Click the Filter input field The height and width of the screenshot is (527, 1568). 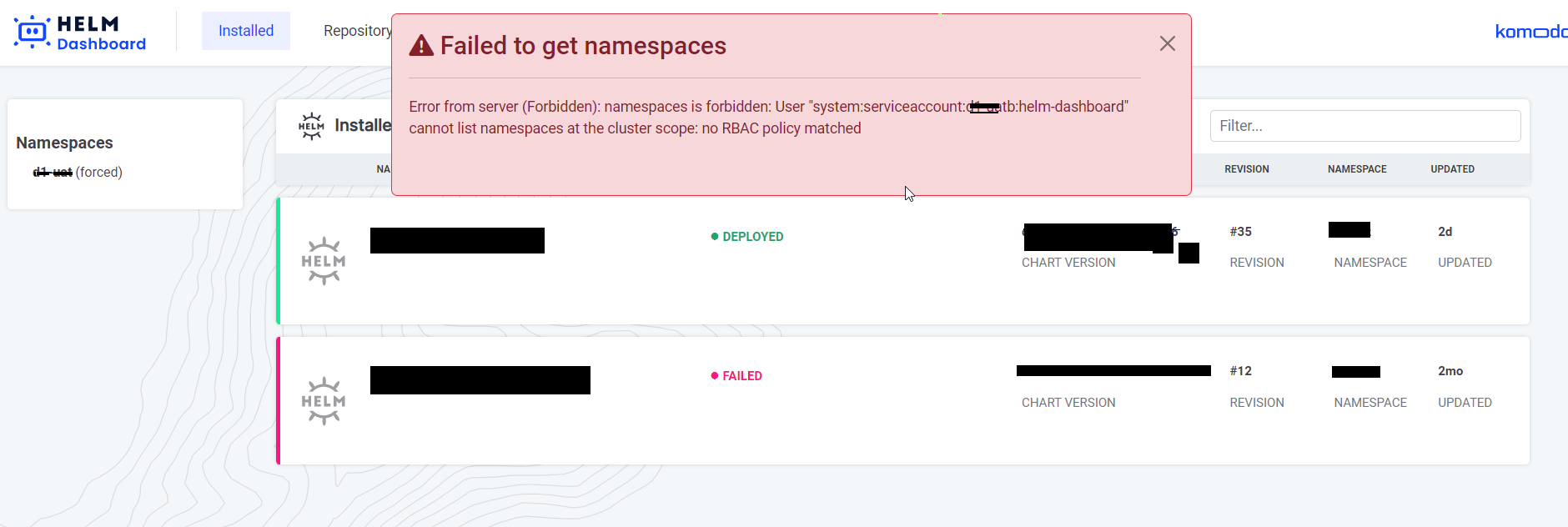point(1364,125)
